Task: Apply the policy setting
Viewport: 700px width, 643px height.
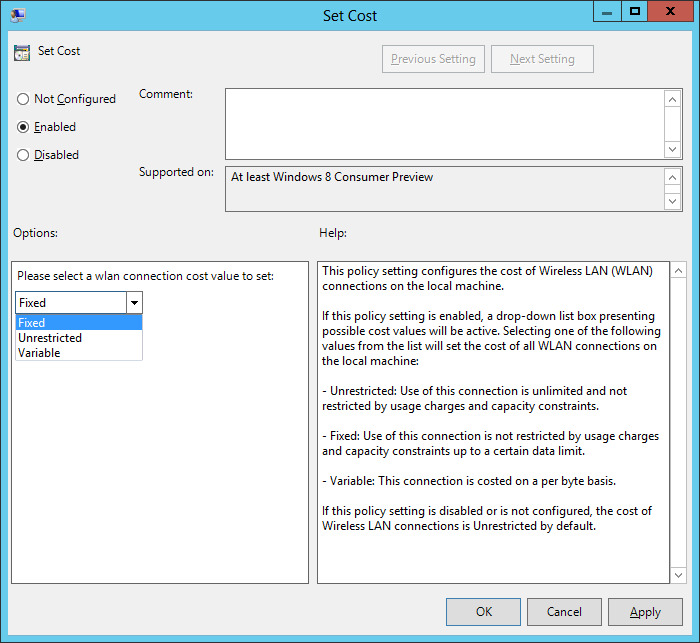Action: point(645,612)
